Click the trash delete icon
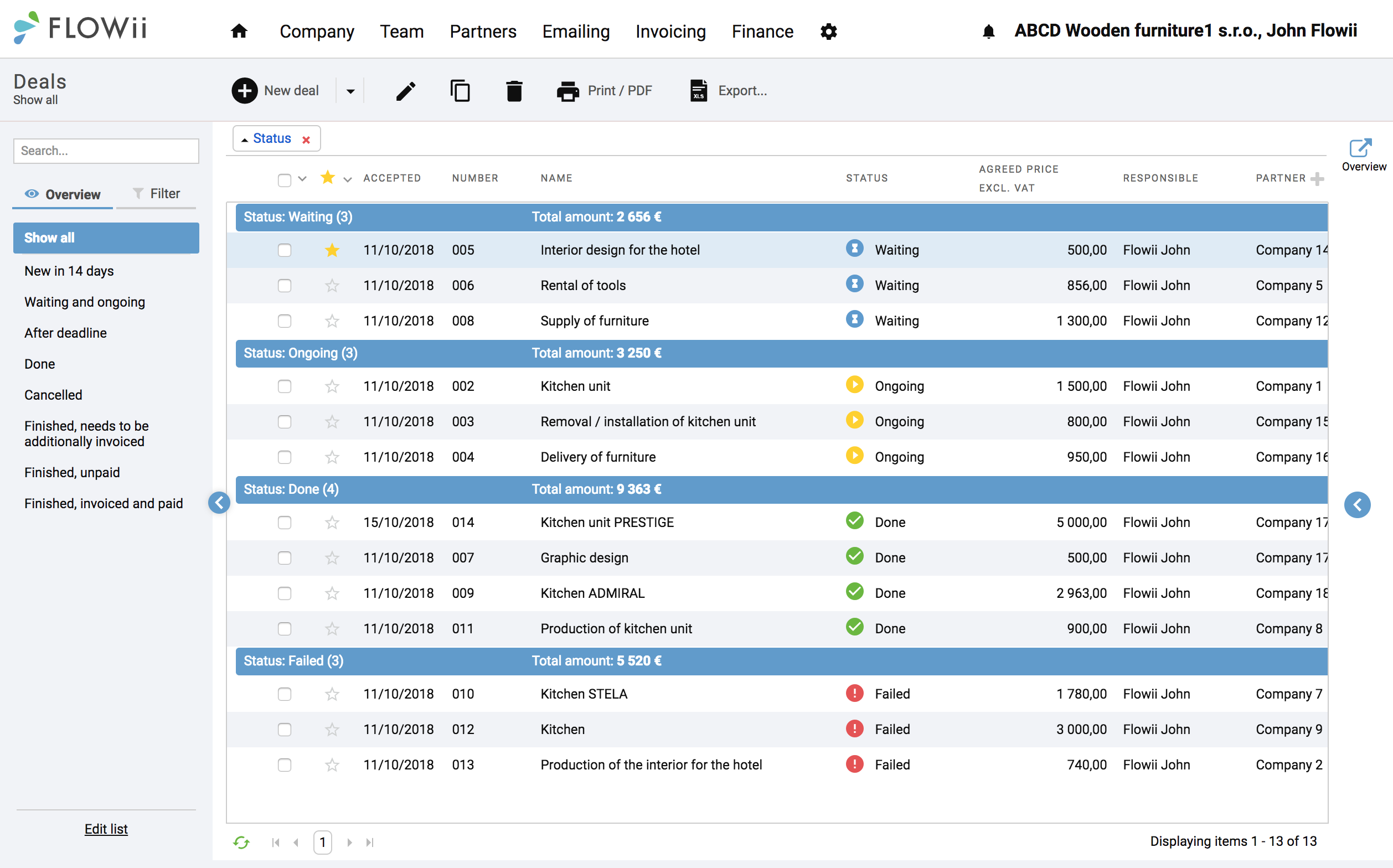This screenshot has width=1393, height=868. point(514,91)
